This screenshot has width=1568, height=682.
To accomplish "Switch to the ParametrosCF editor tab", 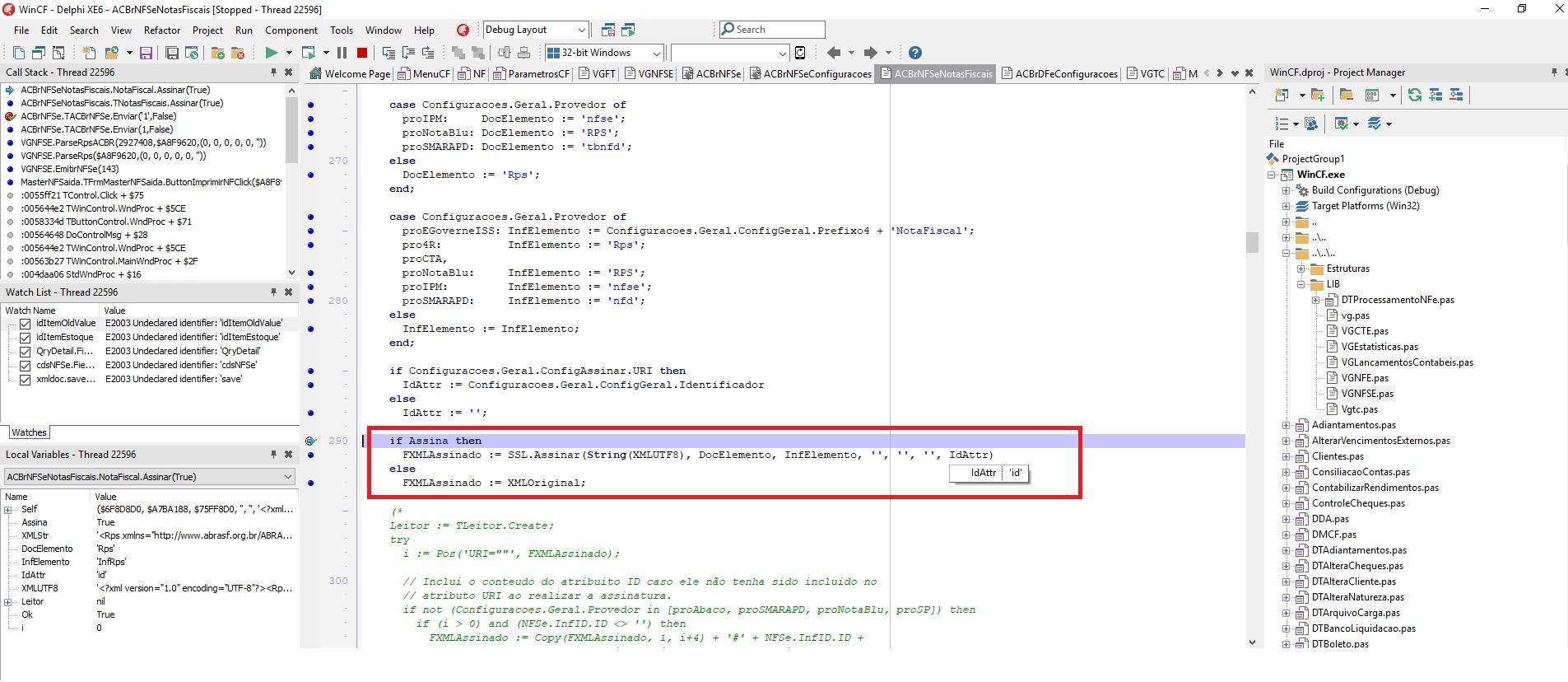I will tap(532, 73).
